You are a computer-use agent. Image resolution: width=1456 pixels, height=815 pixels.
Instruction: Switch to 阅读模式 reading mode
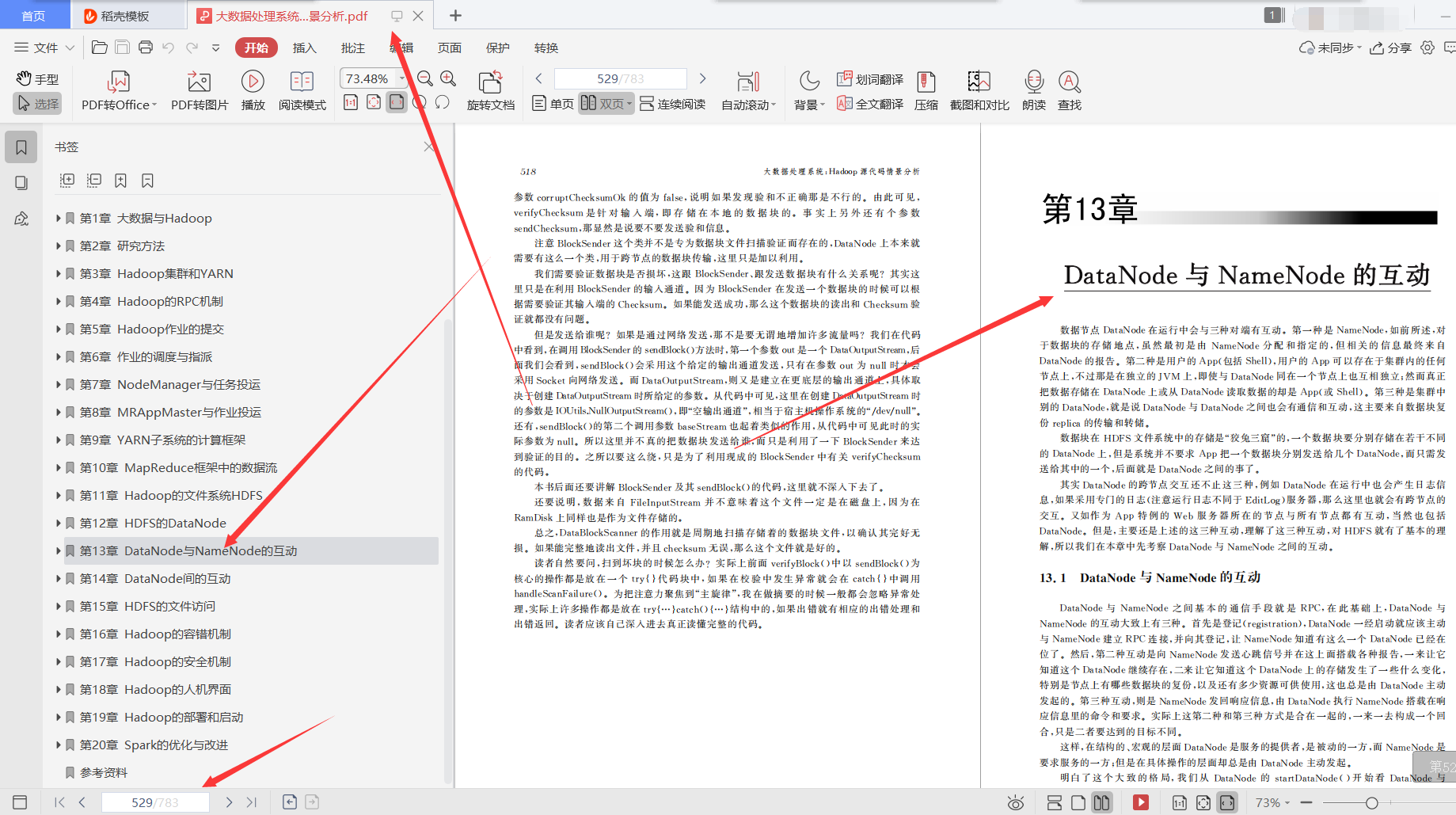click(x=302, y=91)
